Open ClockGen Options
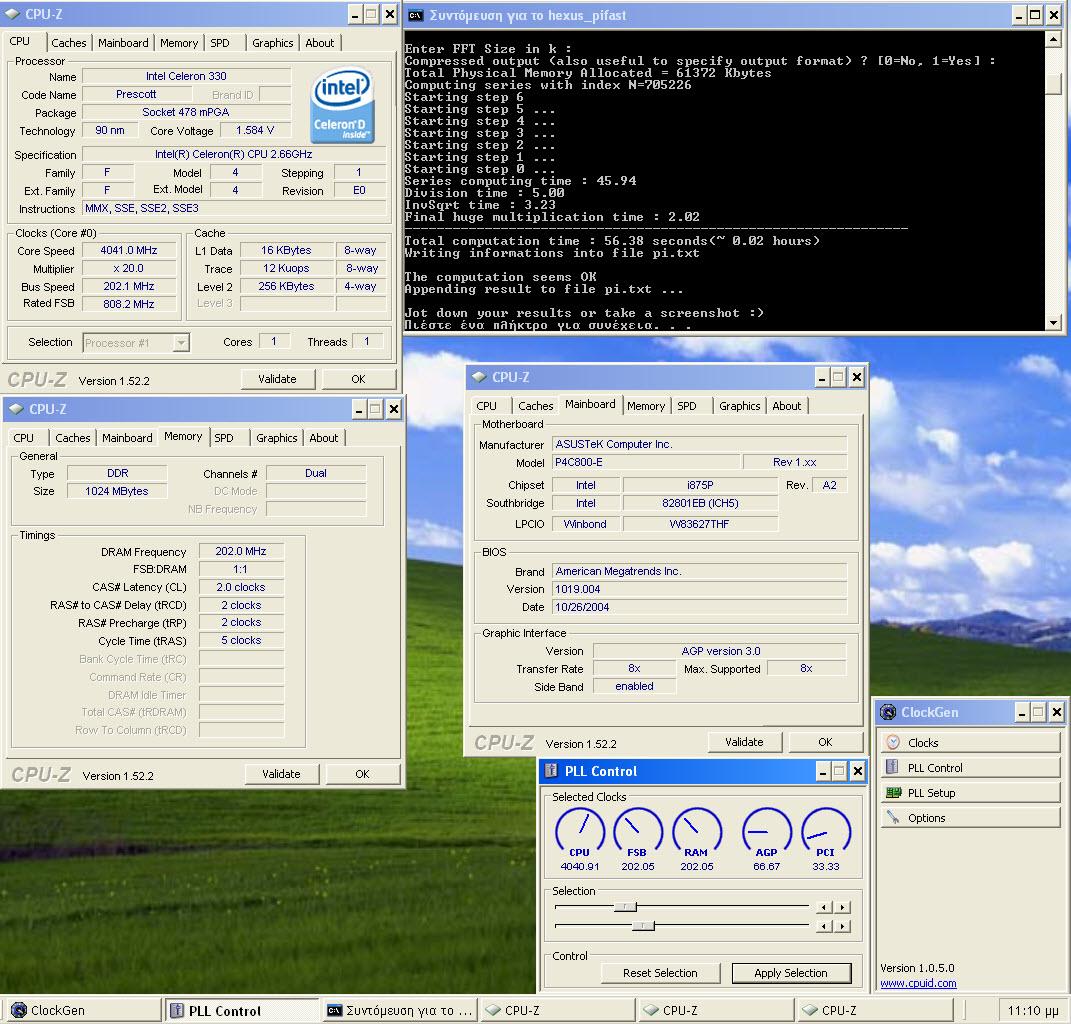Viewport: 1071px width, 1024px height. tap(970, 818)
